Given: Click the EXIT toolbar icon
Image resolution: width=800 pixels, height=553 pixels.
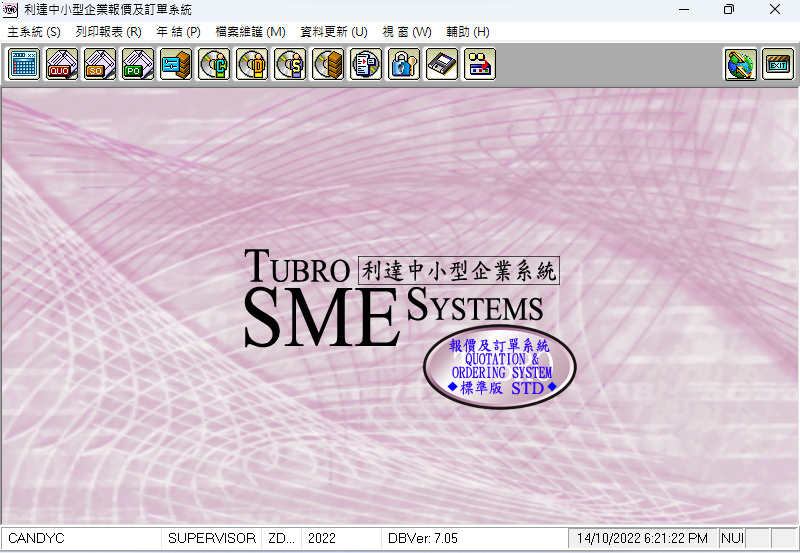Looking at the screenshot, I should pyautogui.click(x=778, y=64).
